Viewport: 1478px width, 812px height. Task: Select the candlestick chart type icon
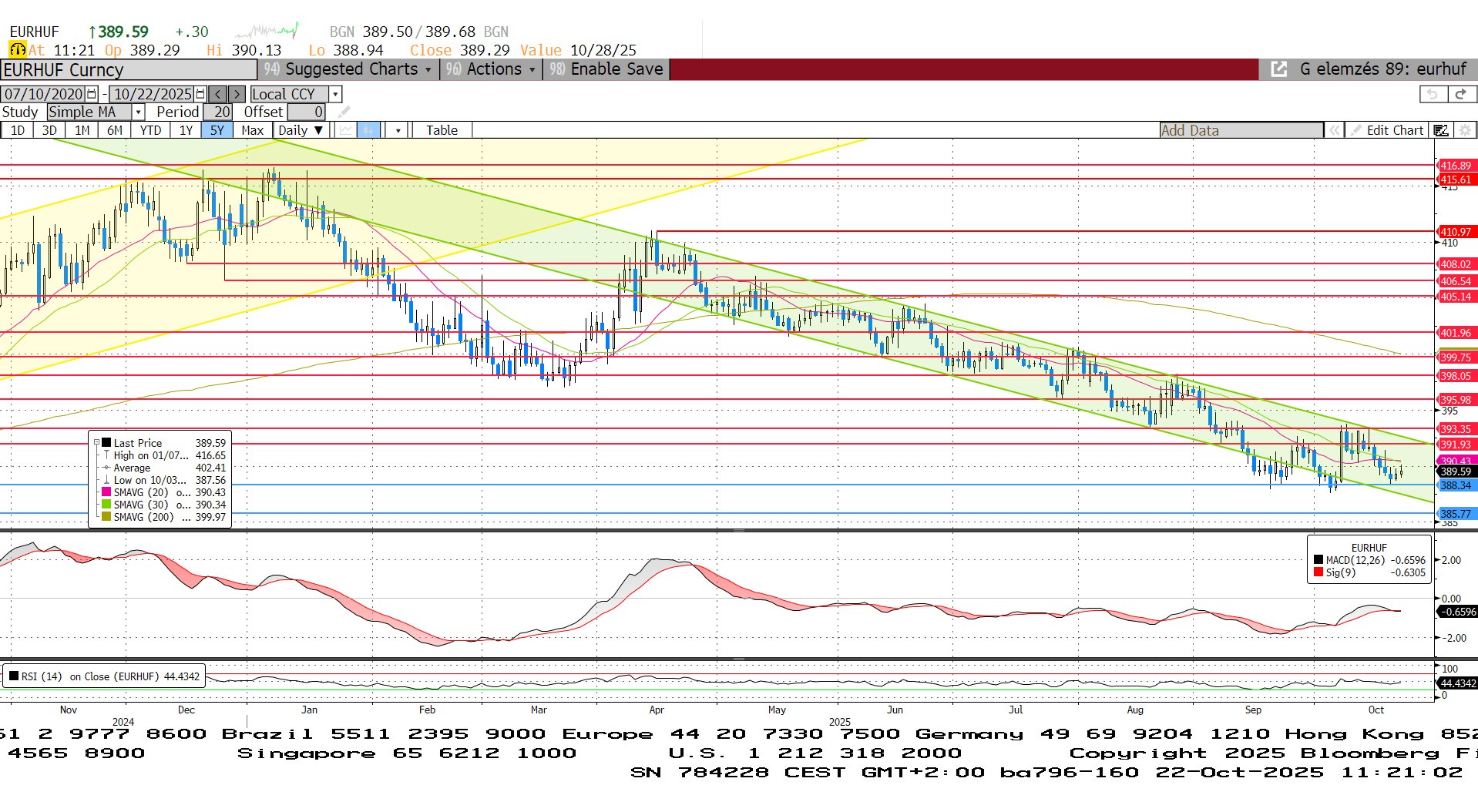[369, 130]
